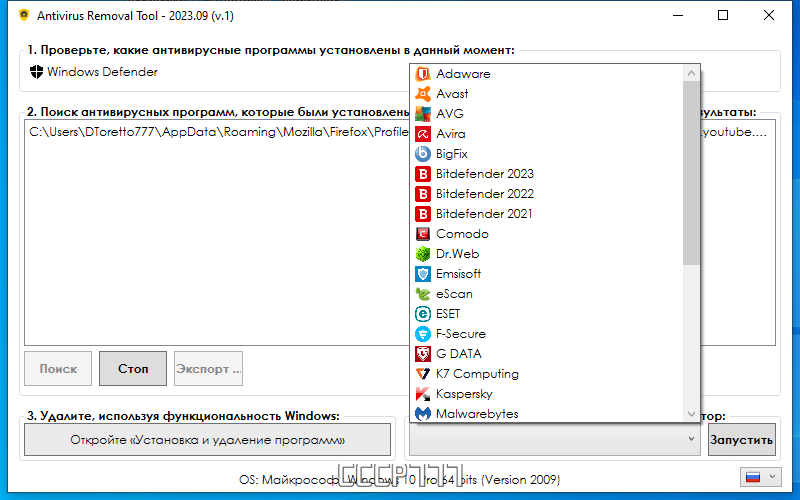
Task: Choose Avast in the dropdown list
Action: 546,94
